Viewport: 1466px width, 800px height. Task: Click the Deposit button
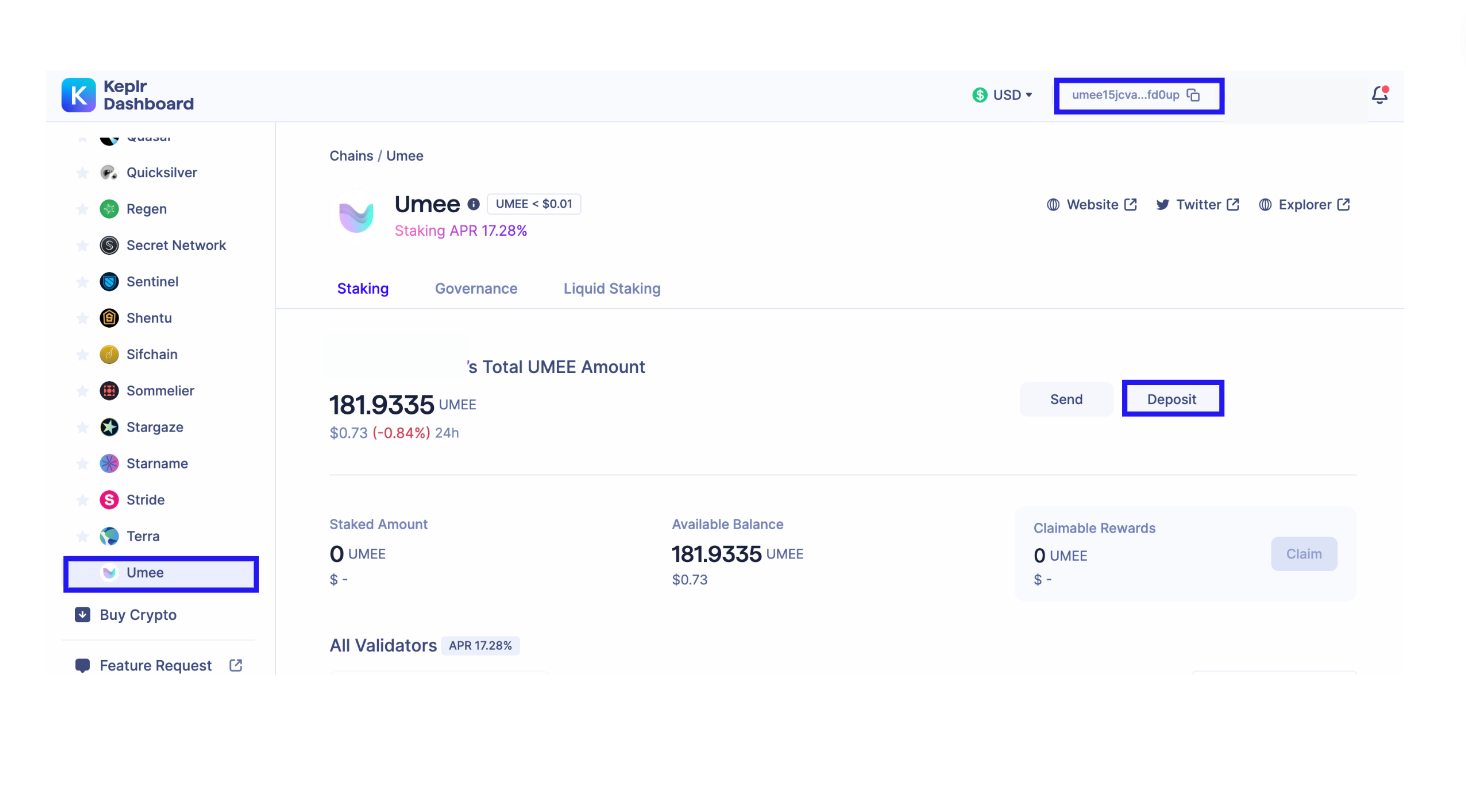click(1172, 399)
